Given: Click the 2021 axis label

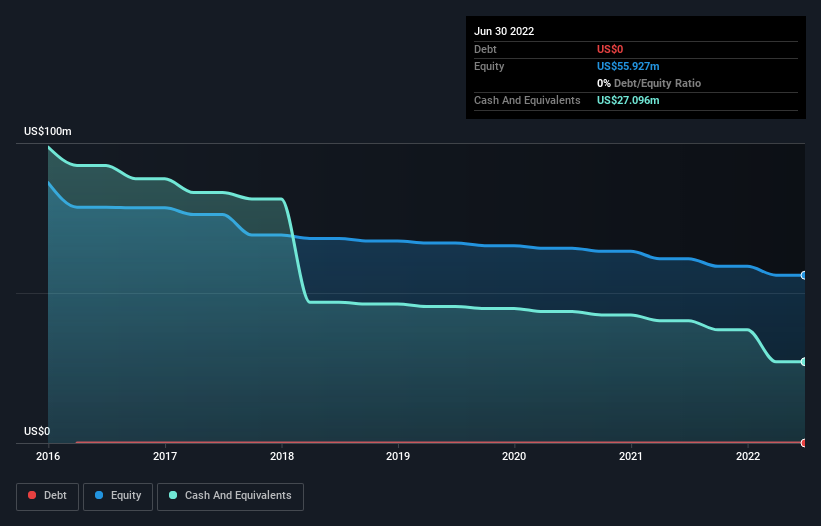Looking at the screenshot, I should coord(631,456).
